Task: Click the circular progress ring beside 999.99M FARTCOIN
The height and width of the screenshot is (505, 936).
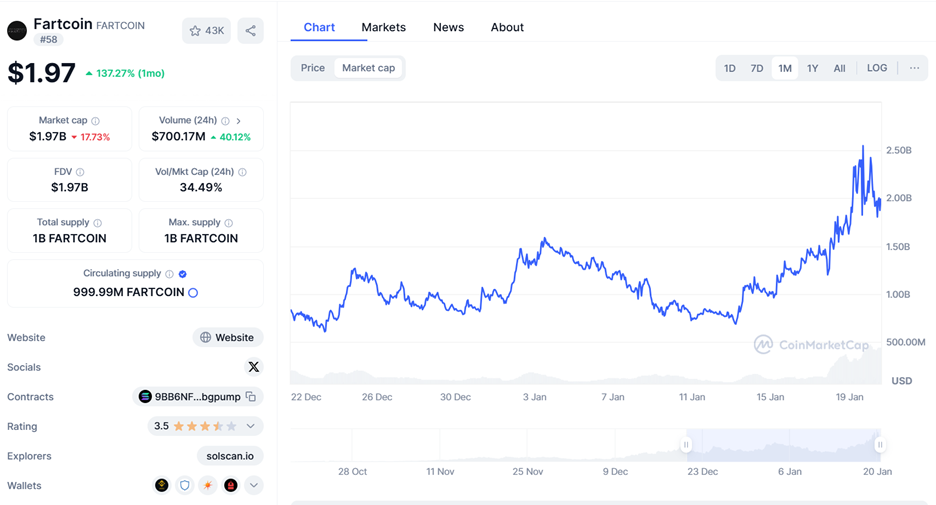Action: pyautogui.click(x=193, y=292)
